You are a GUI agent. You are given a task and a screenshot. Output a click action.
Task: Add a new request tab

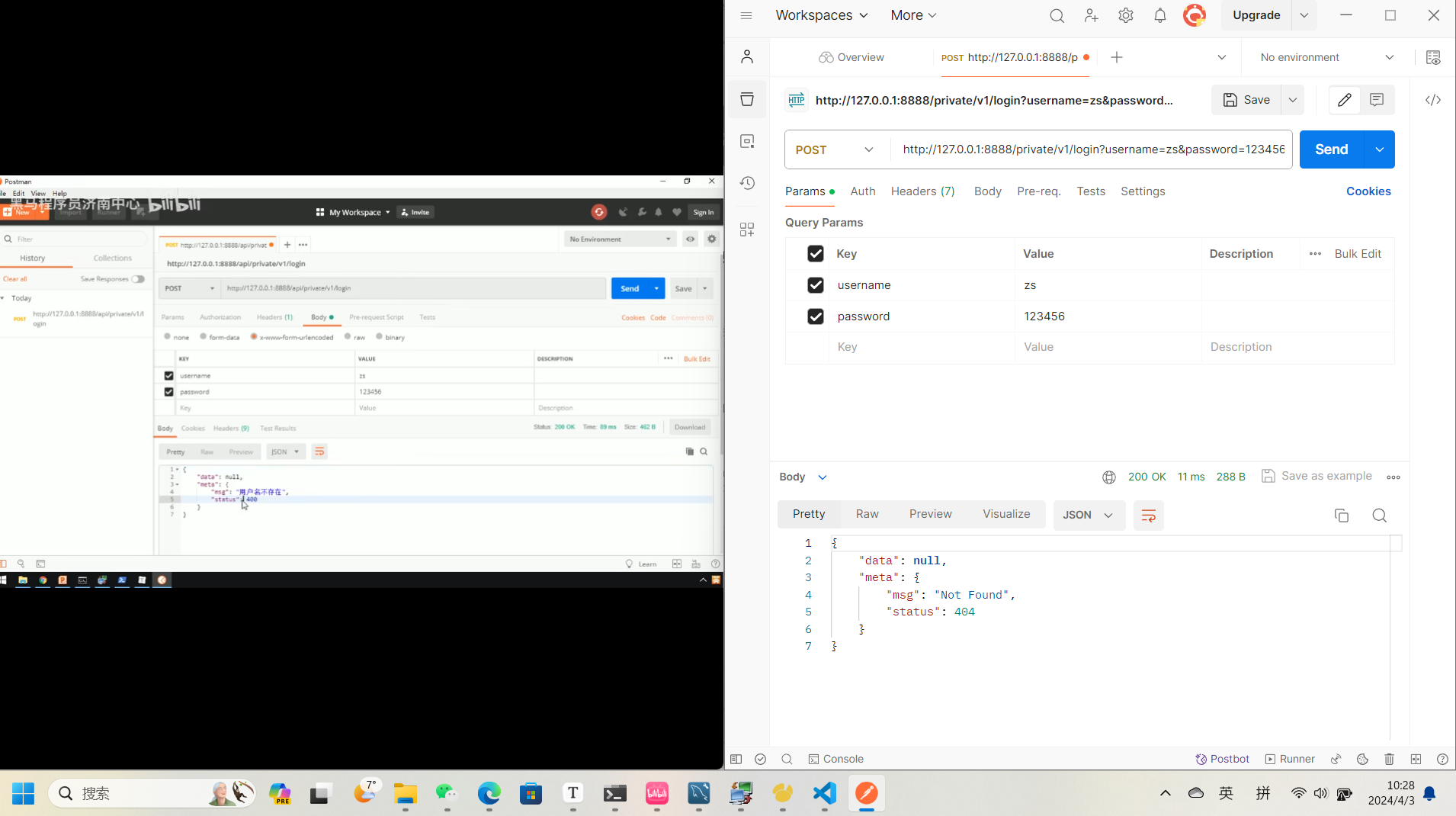(x=1116, y=57)
